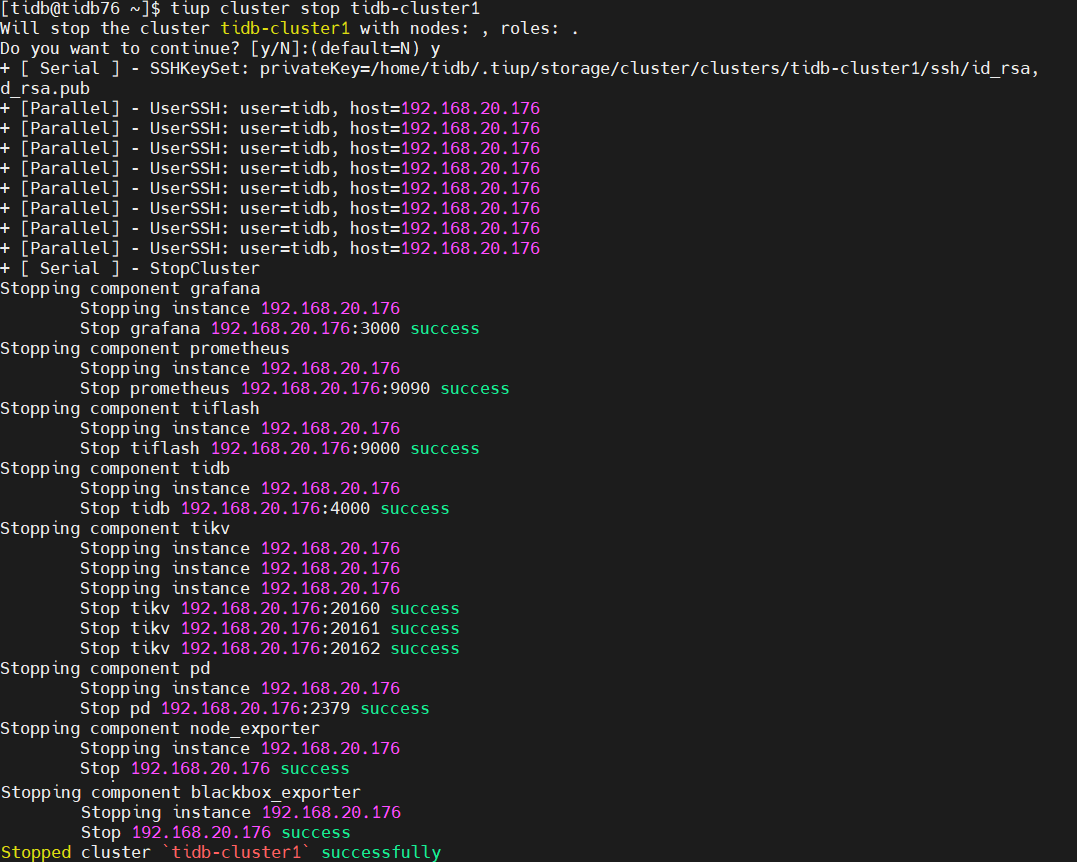Screen dimensions: 1077x862
Task: Click the 'StopCluster' serial step line
Action: pyautogui.click(x=130, y=269)
